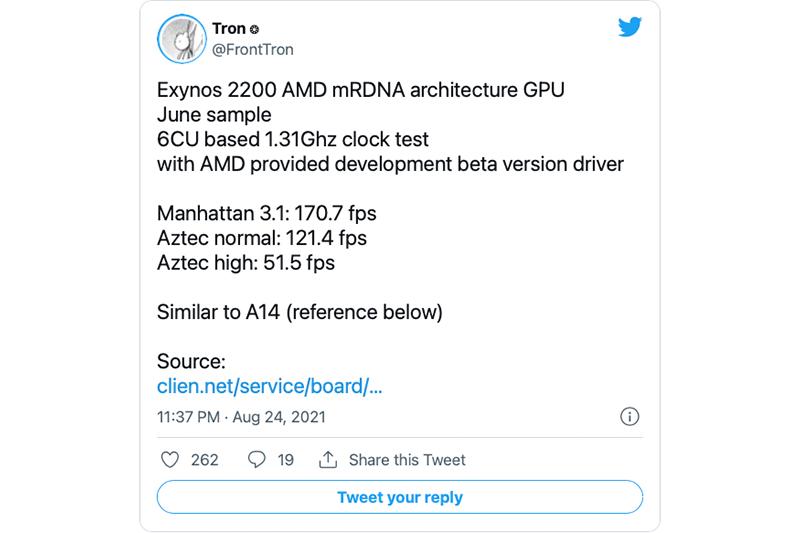Click the Manhattan 3.1 fps result line
The height and width of the screenshot is (533, 800).
(x=267, y=213)
